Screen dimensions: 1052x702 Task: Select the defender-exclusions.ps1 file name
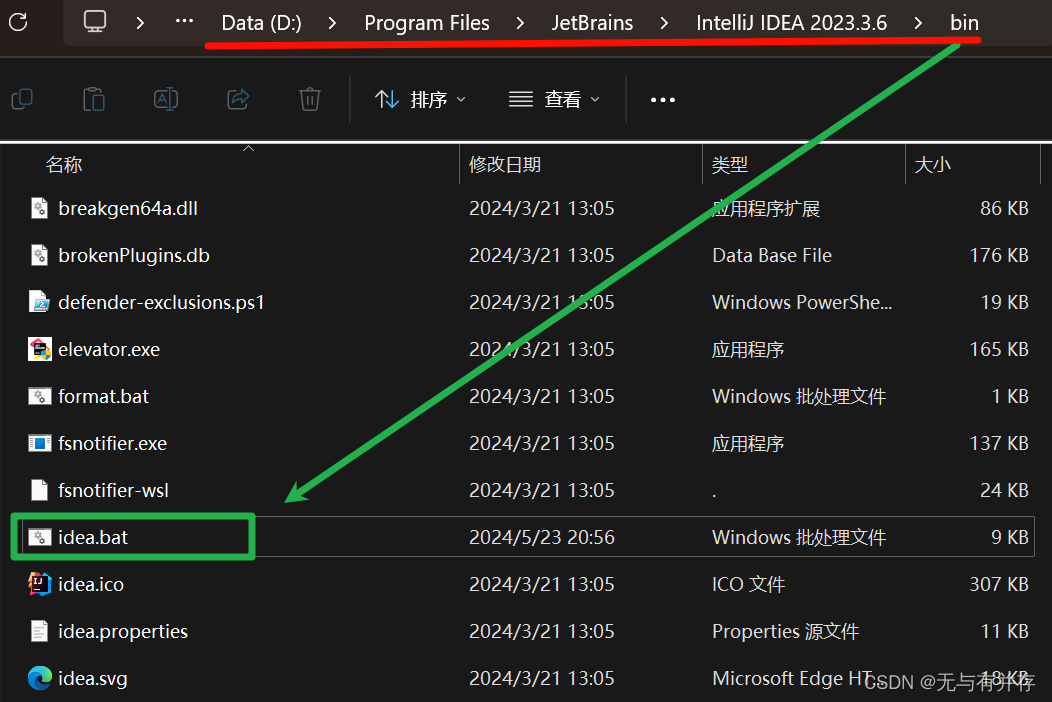(x=161, y=302)
